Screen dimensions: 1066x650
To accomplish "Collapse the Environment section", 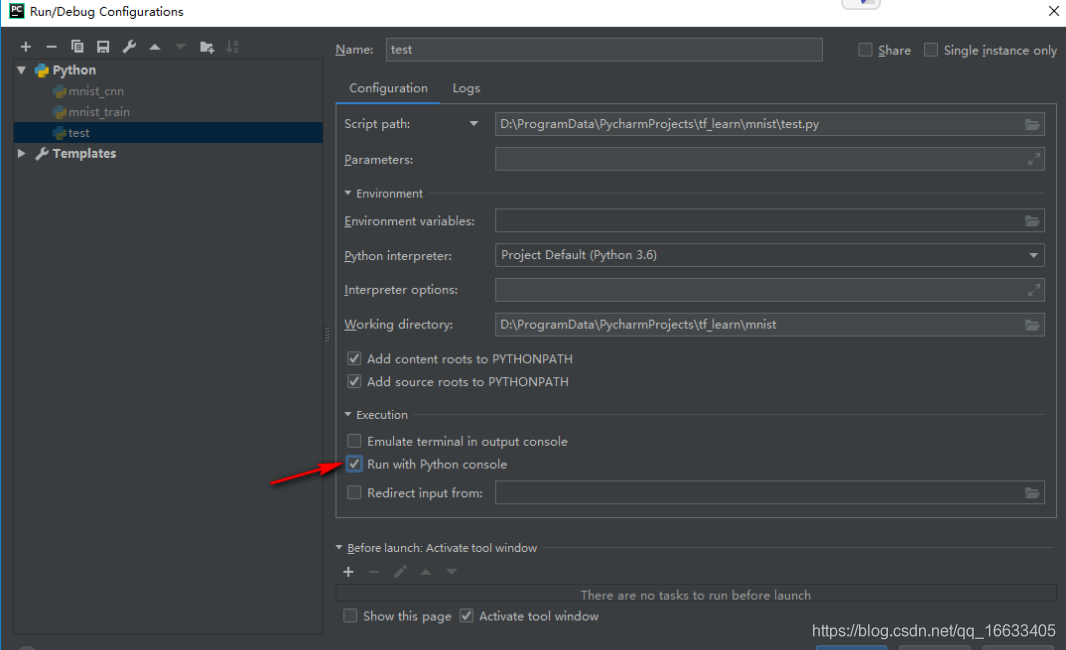I will pos(348,193).
